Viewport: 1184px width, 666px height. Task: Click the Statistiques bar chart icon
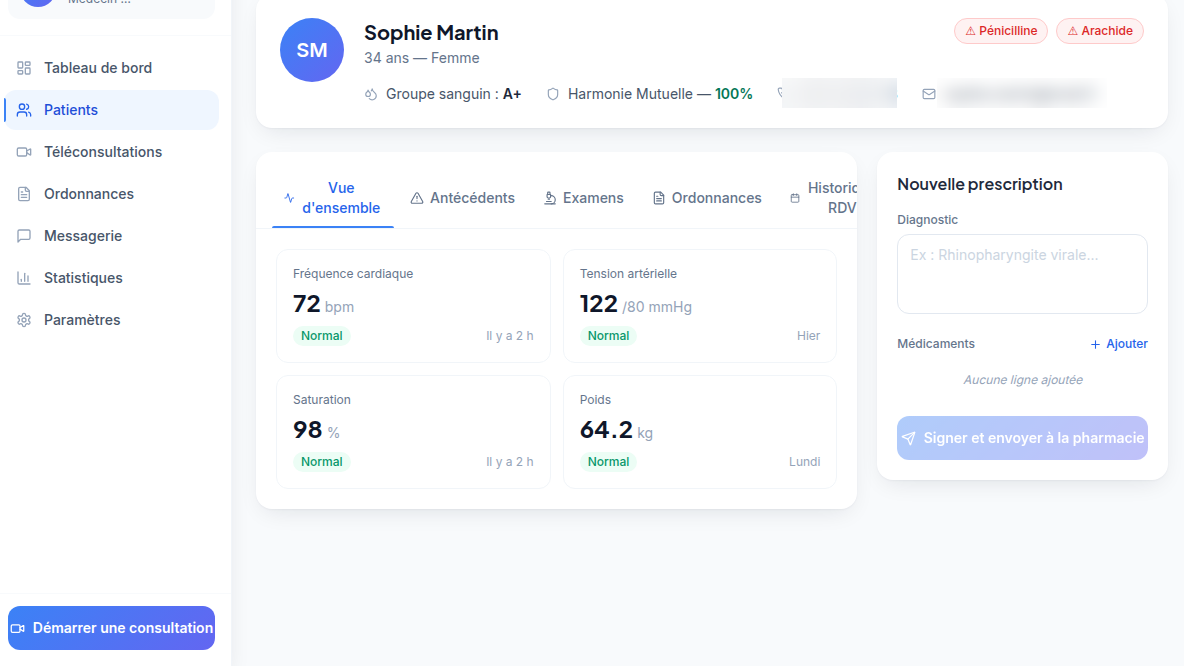point(24,278)
